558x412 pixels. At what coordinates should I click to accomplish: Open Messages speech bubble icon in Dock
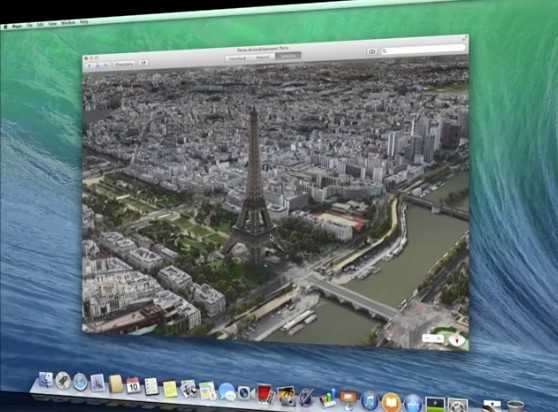point(227,392)
